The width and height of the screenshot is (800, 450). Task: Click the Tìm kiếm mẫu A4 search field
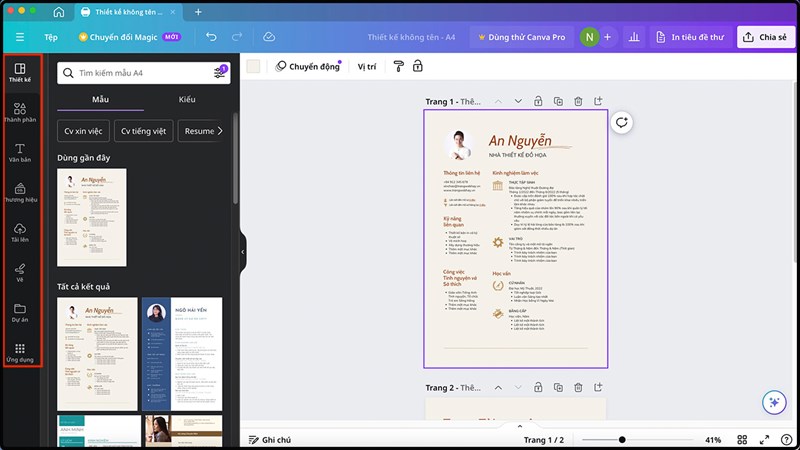tap(140, 73)
